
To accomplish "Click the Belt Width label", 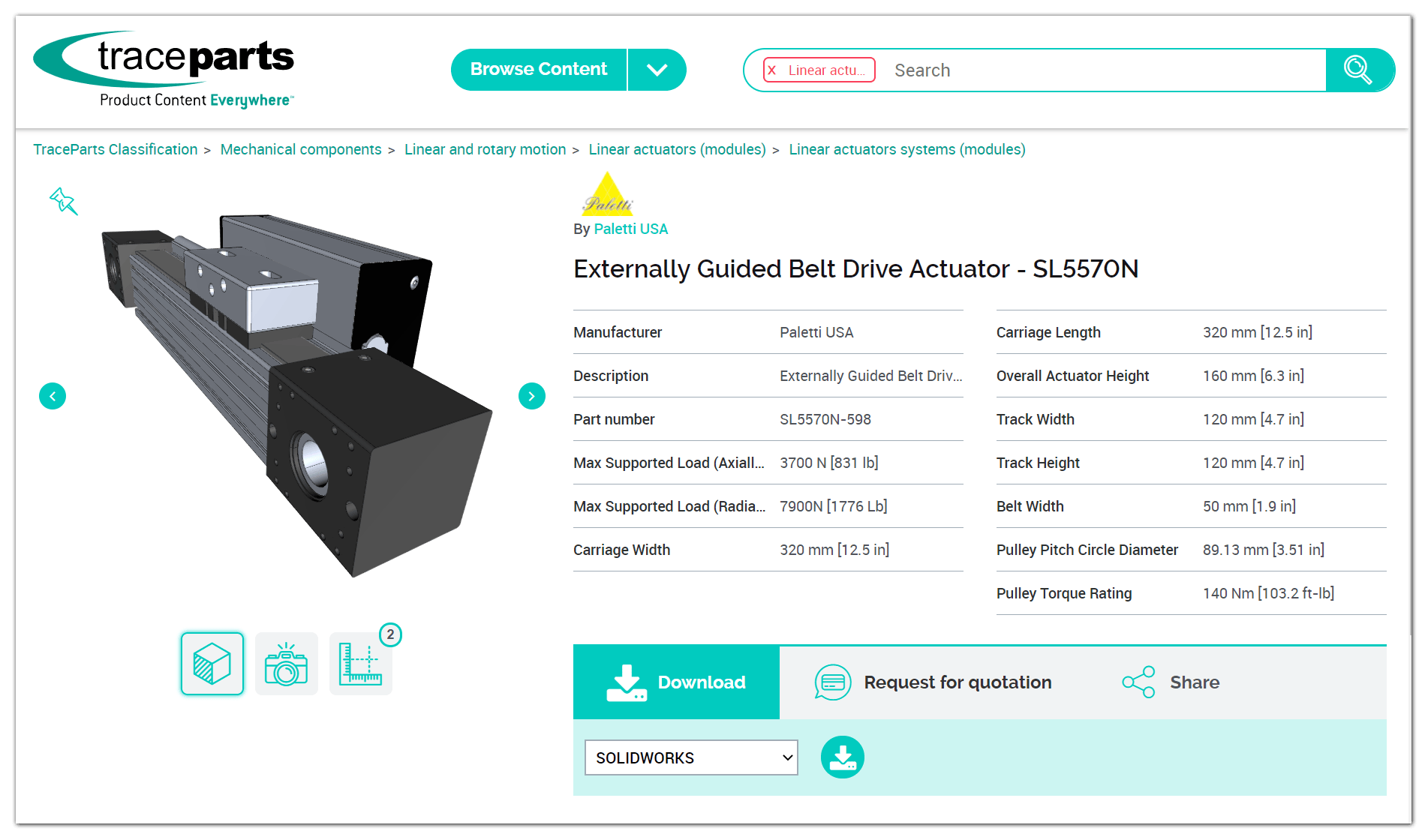I will pyautogui.click(x=1030, y=506).
